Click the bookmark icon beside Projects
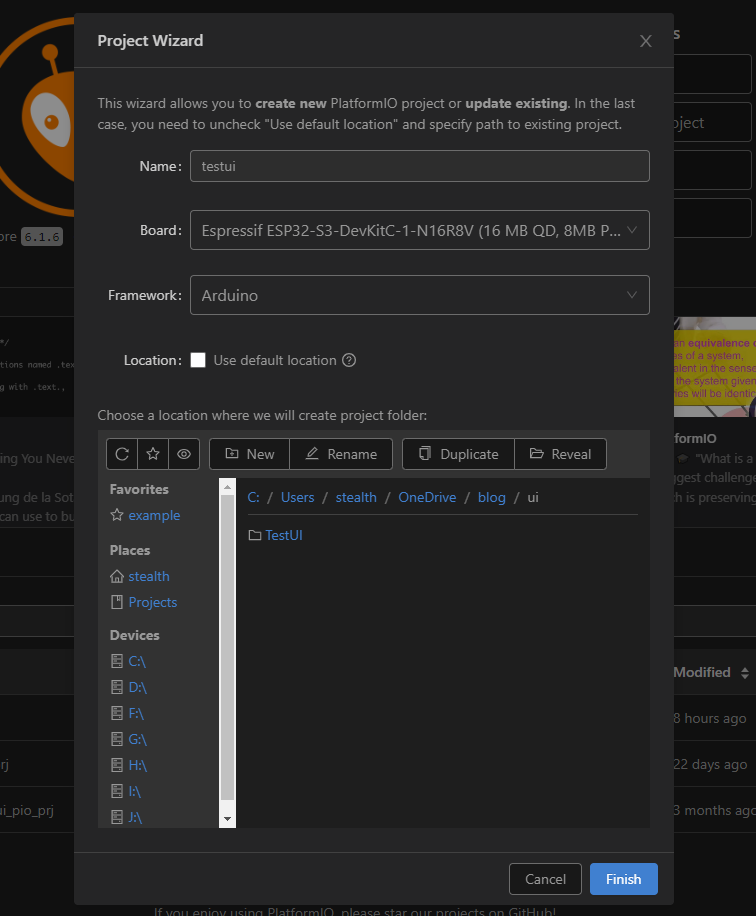 coord(117,602)
